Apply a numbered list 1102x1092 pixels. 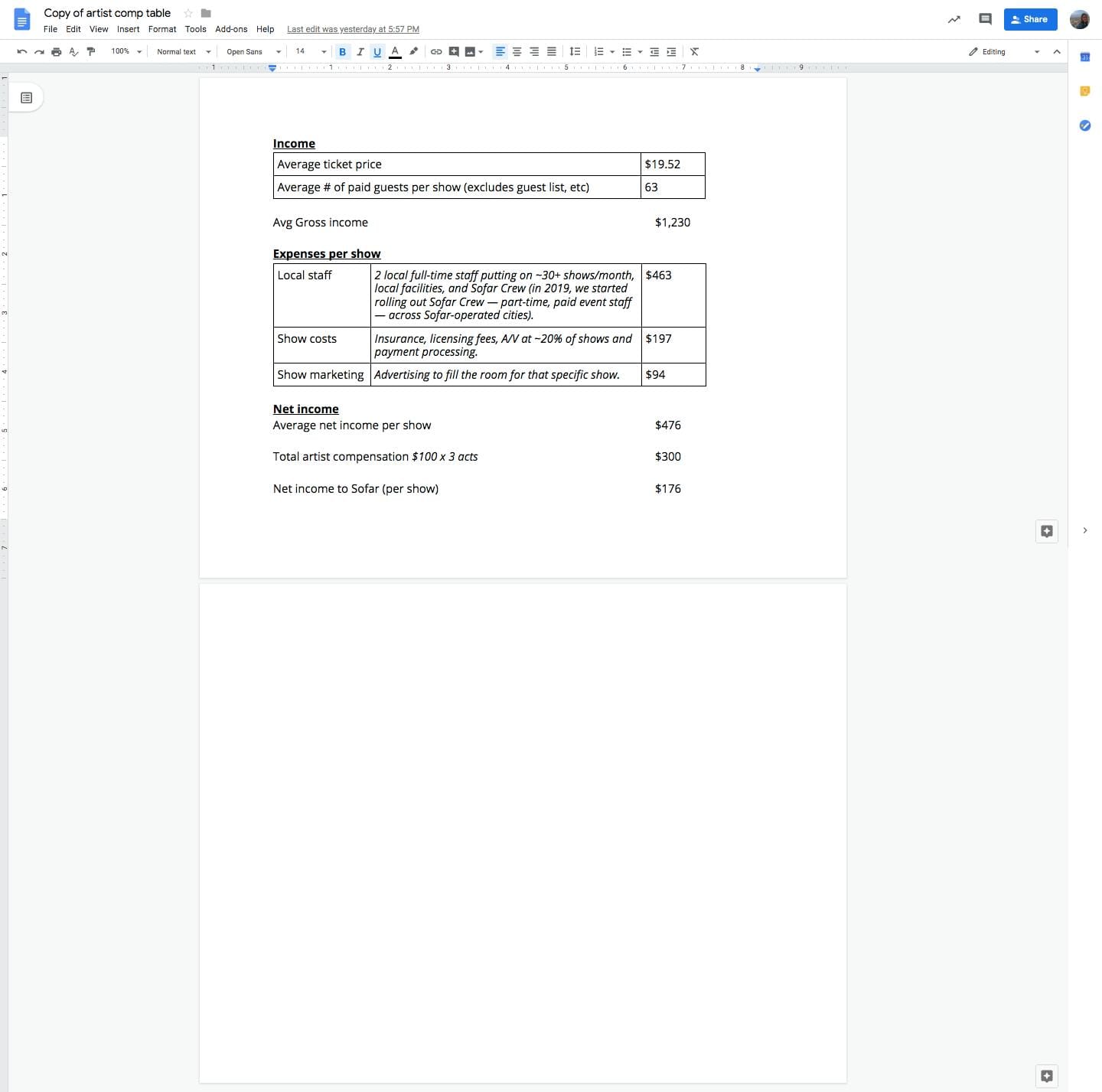(x=599, y=52)
